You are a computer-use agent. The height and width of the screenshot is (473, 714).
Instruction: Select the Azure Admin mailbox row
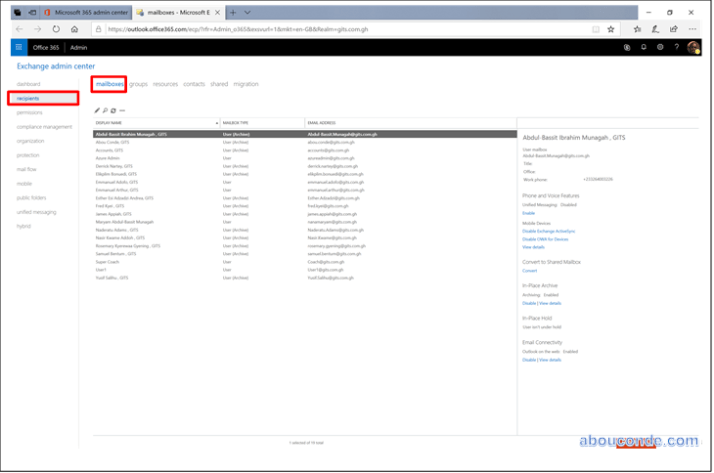click(x=107, y=157)
